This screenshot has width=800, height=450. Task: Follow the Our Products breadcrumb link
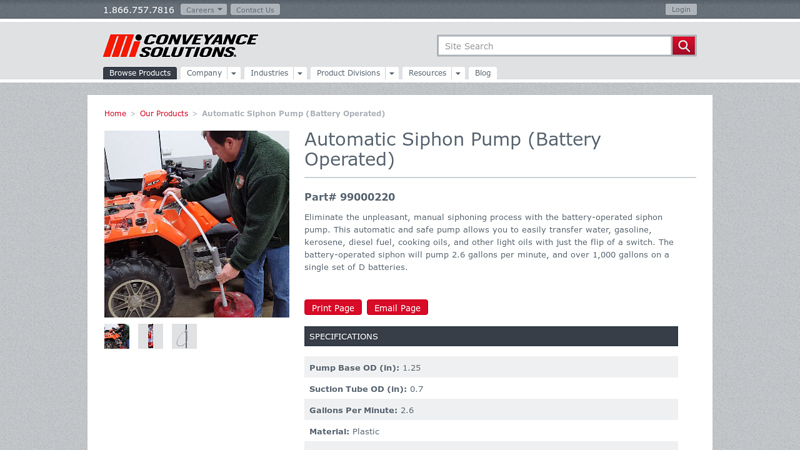(x=164, y=113)
